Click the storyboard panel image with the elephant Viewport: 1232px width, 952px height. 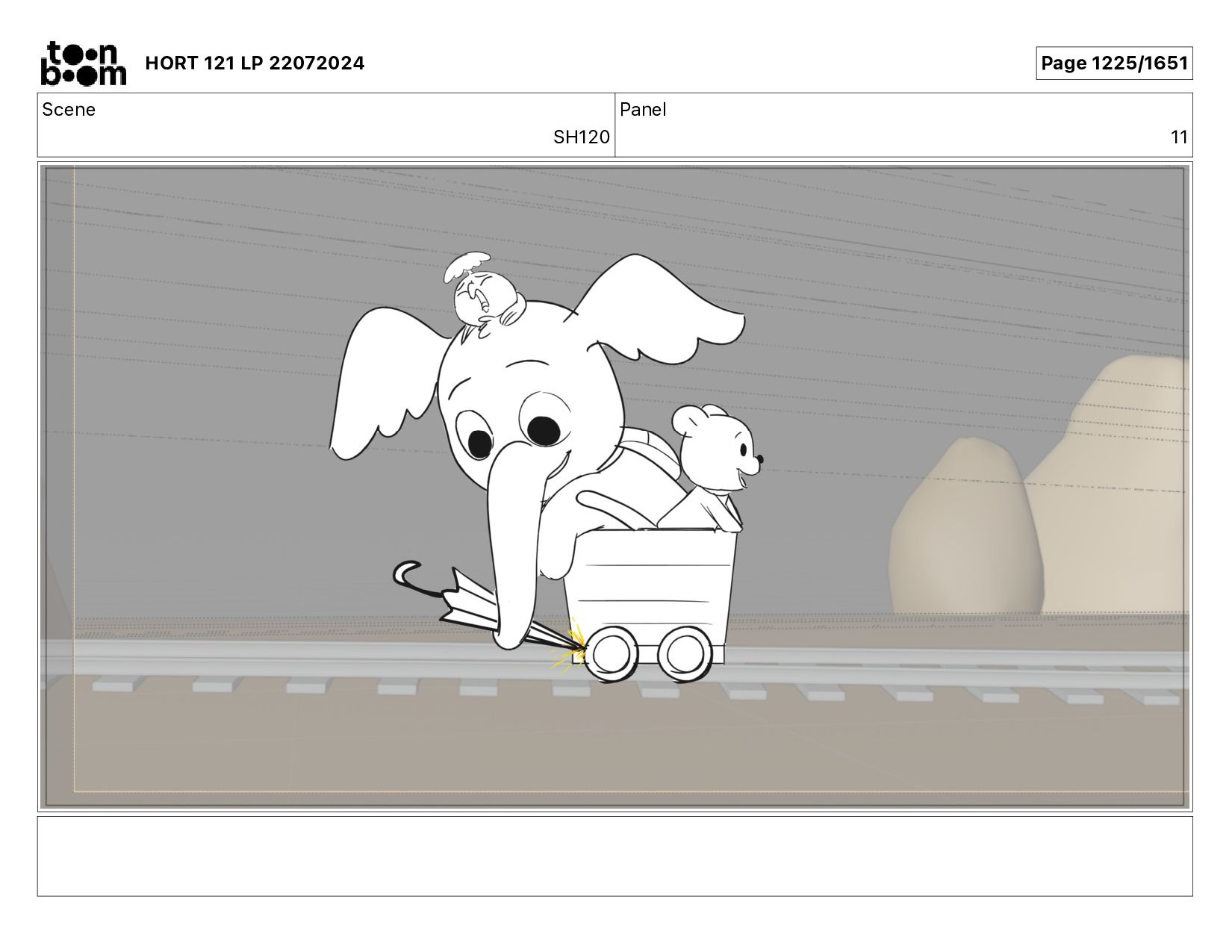[615, 487]
